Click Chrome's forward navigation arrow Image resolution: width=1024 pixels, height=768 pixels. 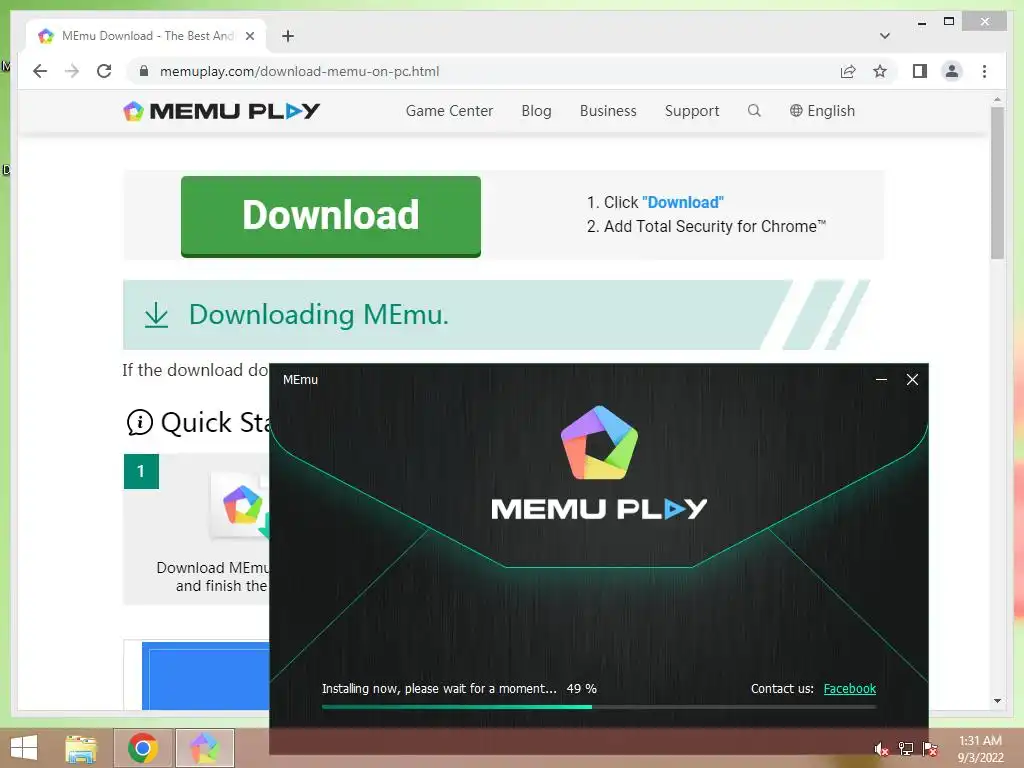pyautogui.click(x=72, y=71)
